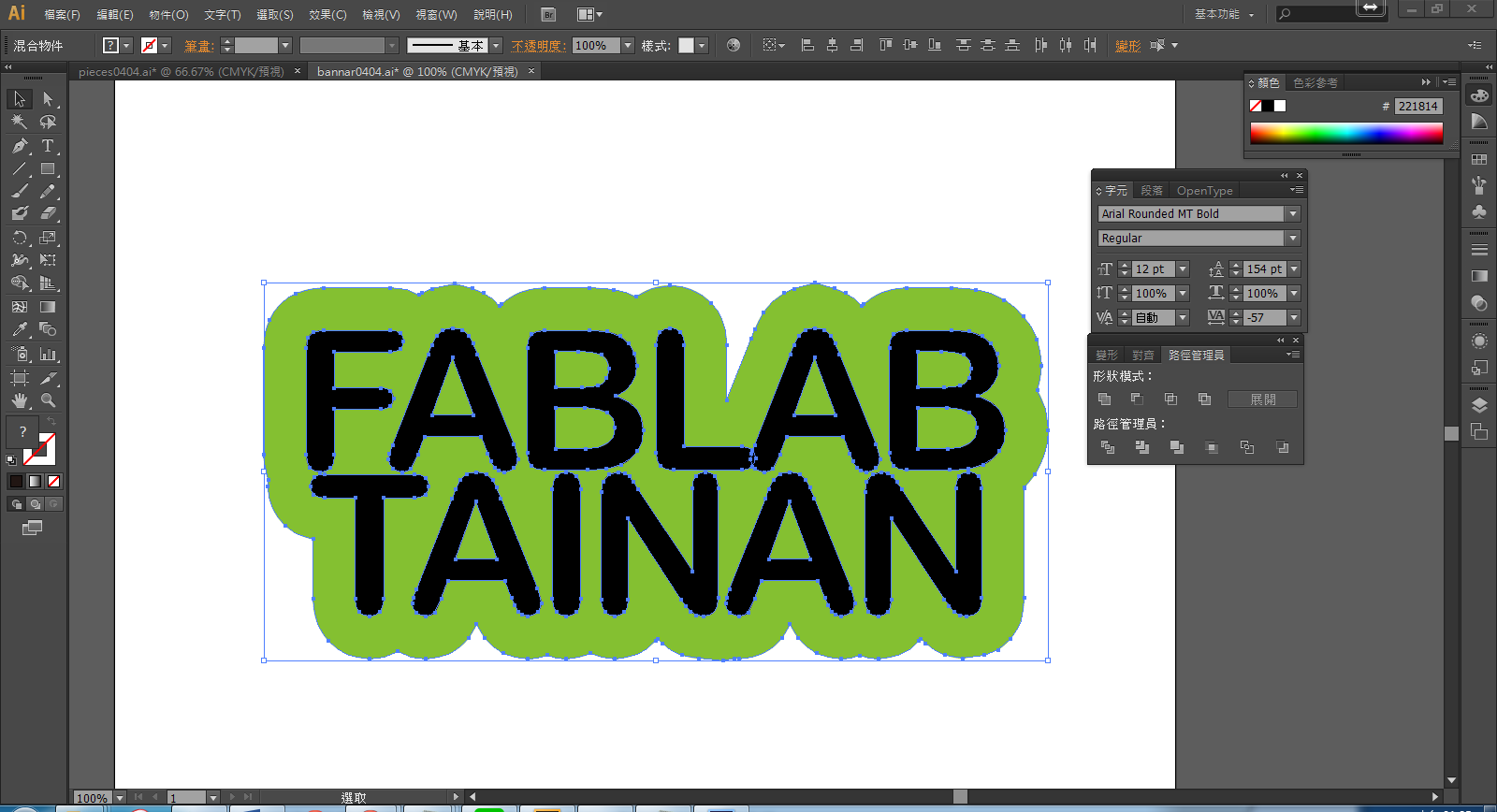Select the Rotate tool
Image resolution: width=1497 pixels, height=812 pixels.
20,238
